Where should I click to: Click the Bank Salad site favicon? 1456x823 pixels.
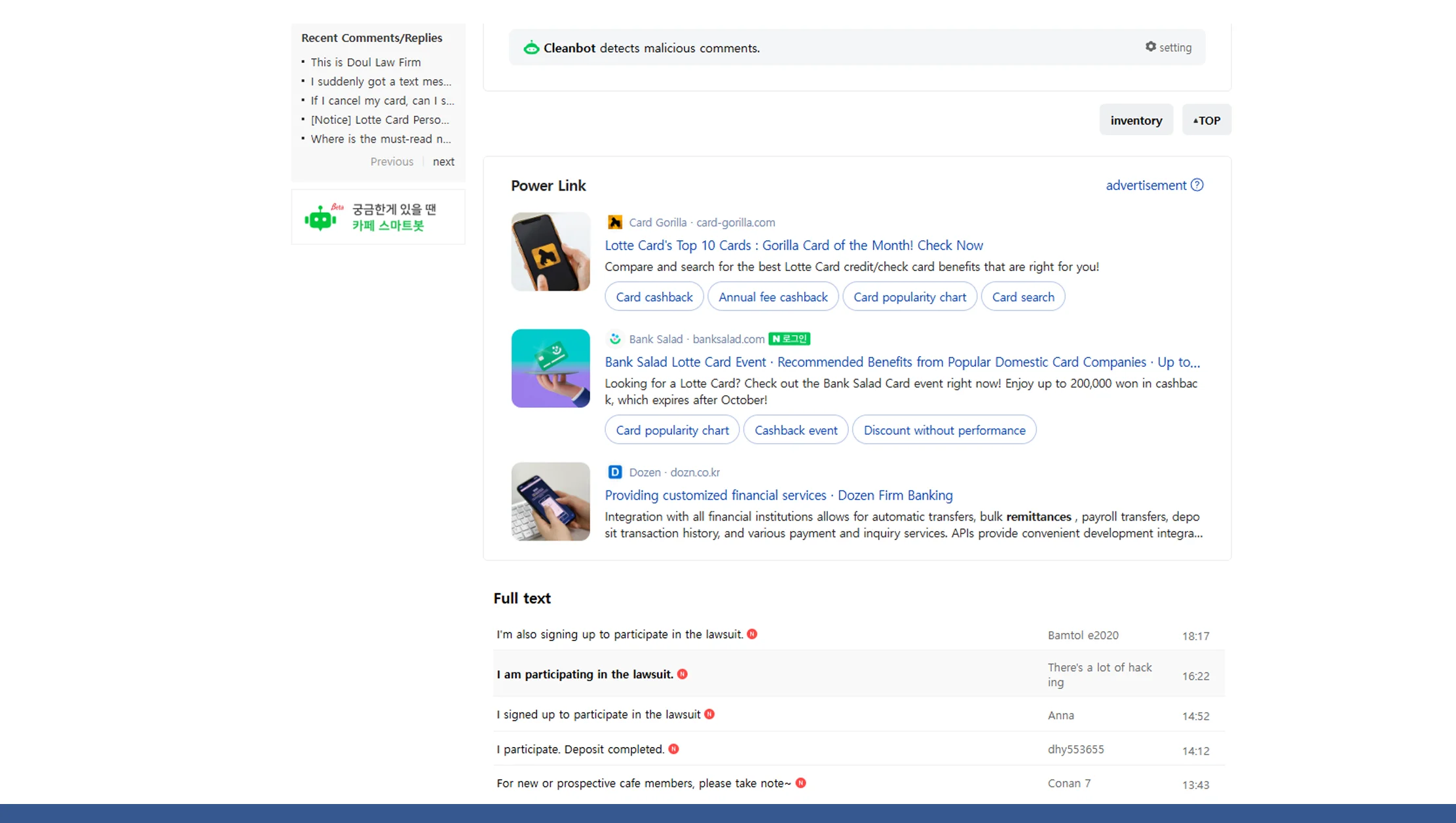click(614, 338)
